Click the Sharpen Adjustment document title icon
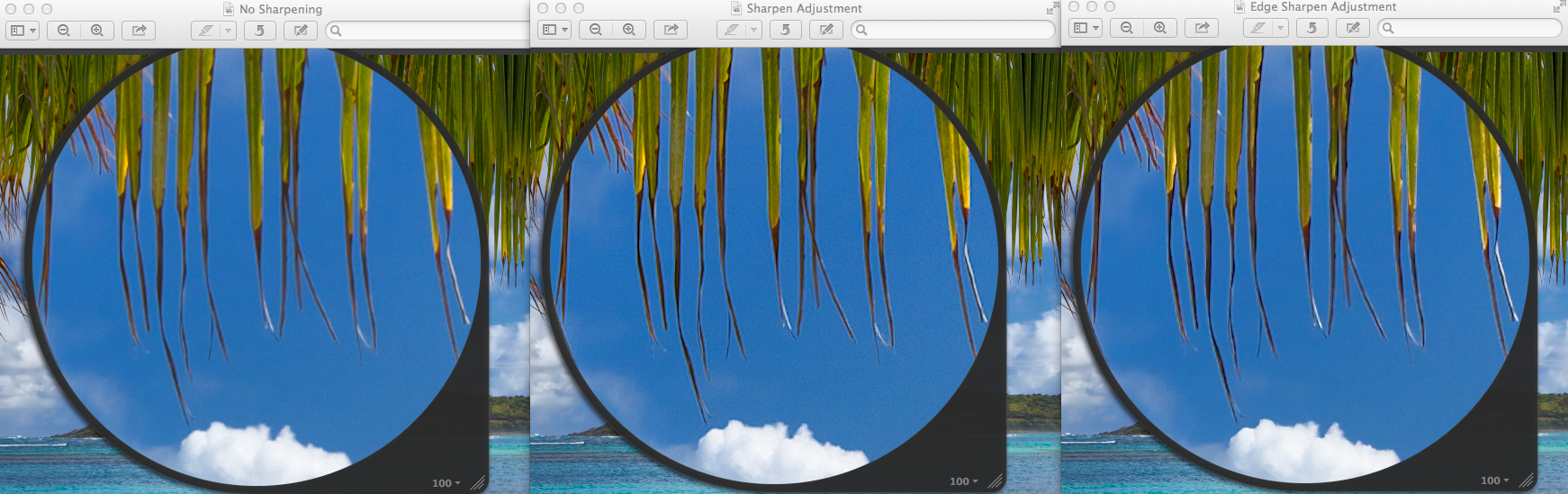Image resolution: width=1568 pixels, height=494 pixels. coord(736,8)
